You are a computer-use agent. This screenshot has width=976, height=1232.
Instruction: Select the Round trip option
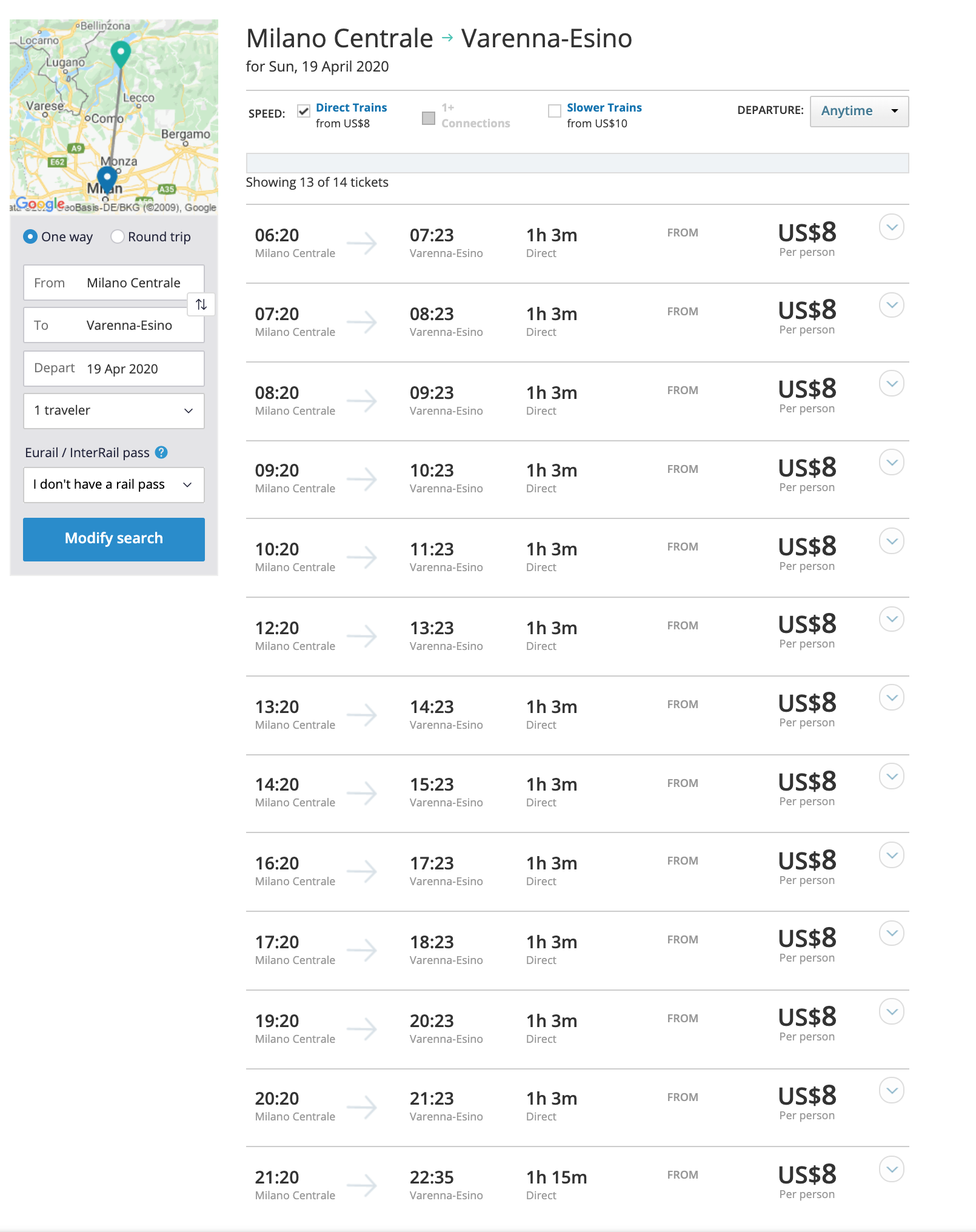pyautogui.click(x=118, y=236)
